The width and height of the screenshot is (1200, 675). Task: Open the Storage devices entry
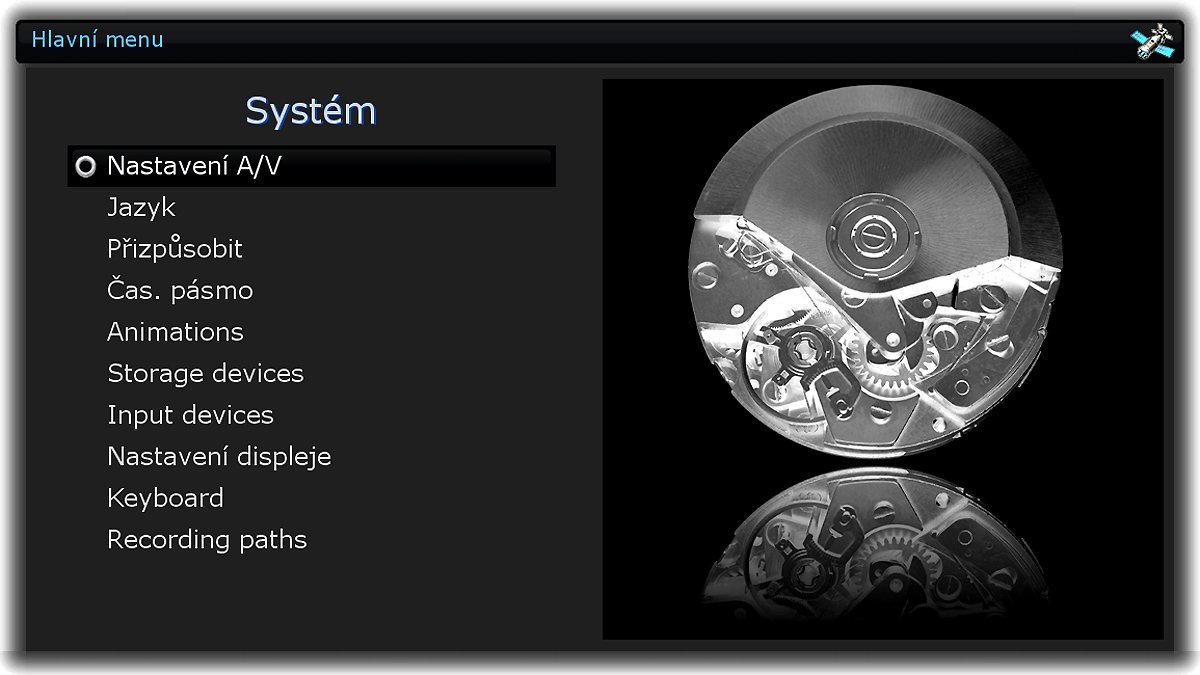click(205, 374)
